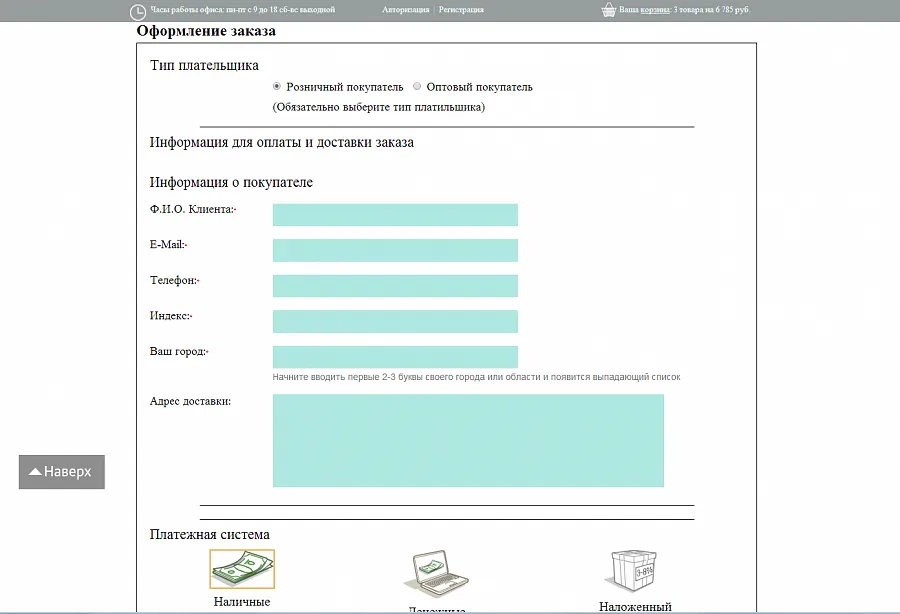Click the office hours text in header

click(x=242, y=10)
